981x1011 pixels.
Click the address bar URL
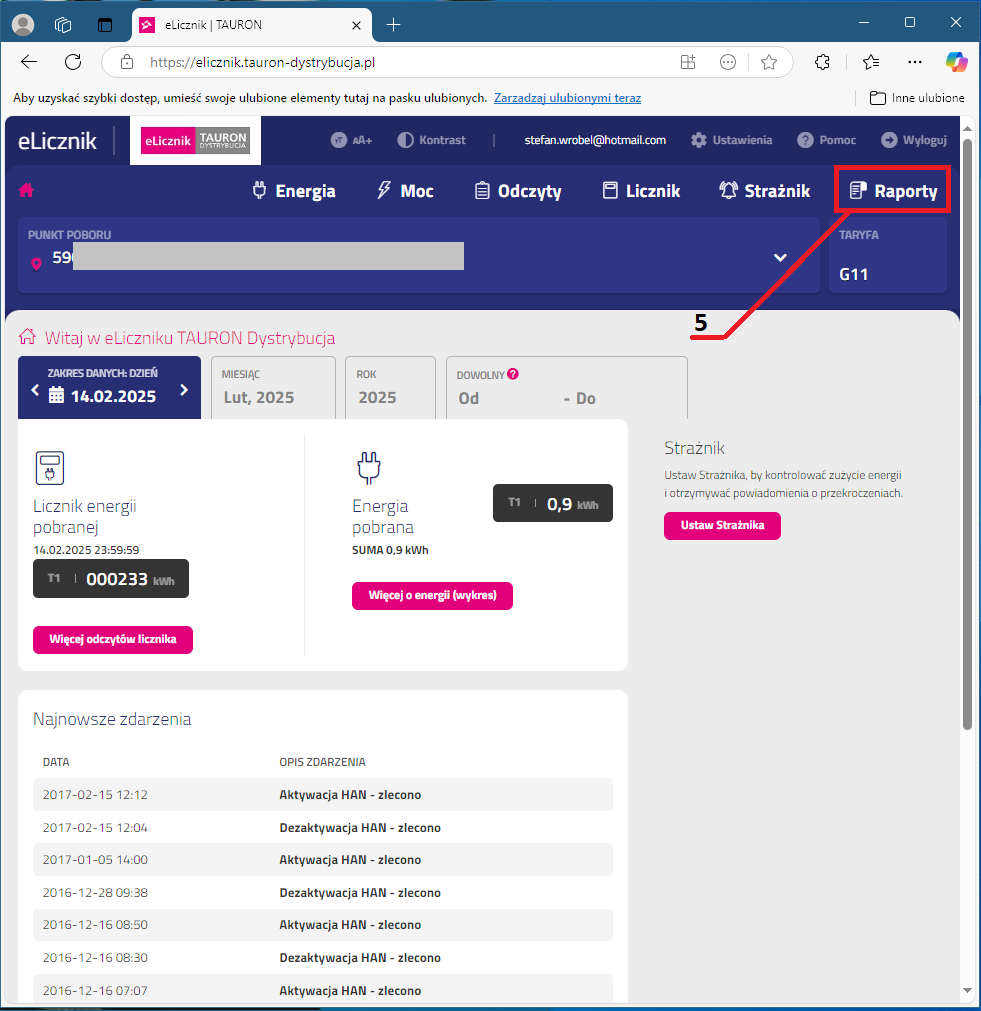263,63
